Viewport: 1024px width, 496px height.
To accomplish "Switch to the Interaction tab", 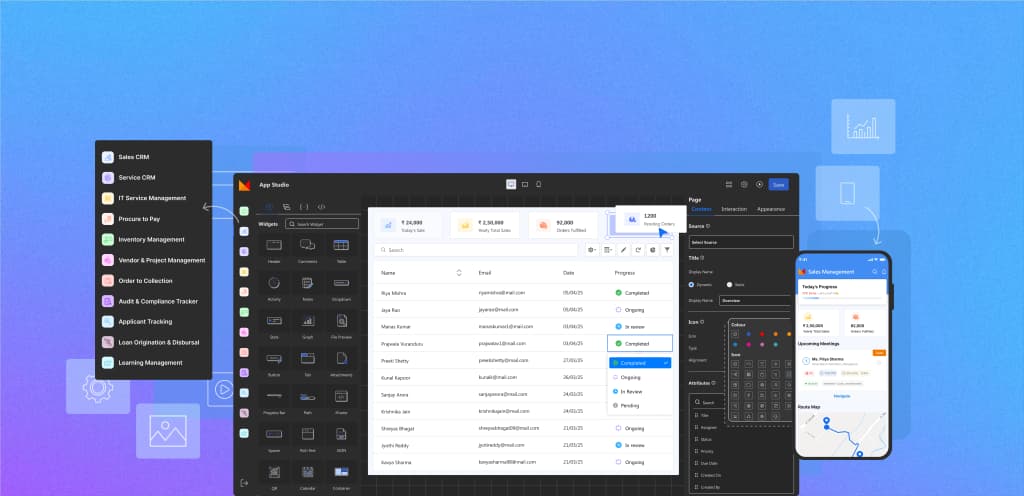I will [733, 209].
